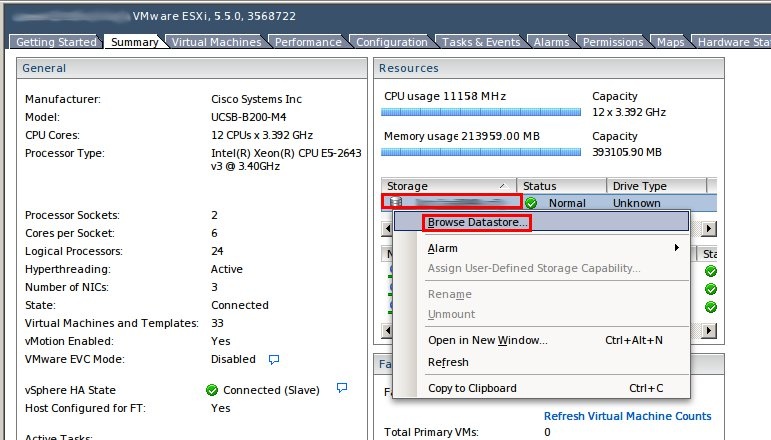Screen dimensions: 771x440
Task: Click Refresh Virtual Machine Counts link
Action: (x=627, y=416)
